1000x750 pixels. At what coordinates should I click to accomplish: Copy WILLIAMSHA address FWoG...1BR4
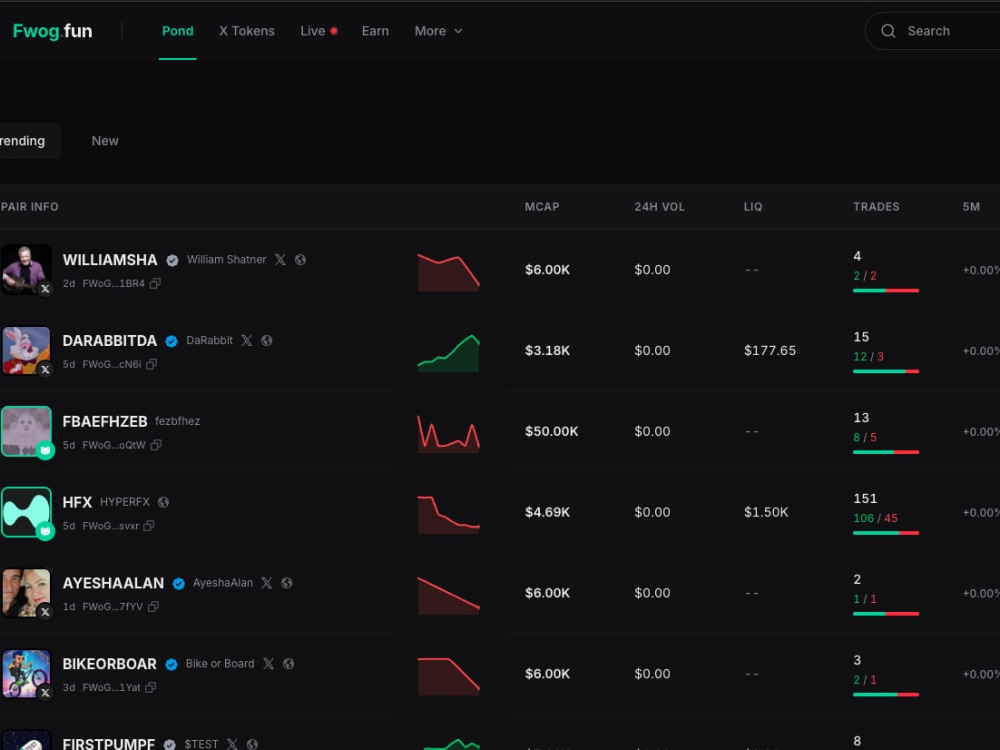(x=155, y=283)
